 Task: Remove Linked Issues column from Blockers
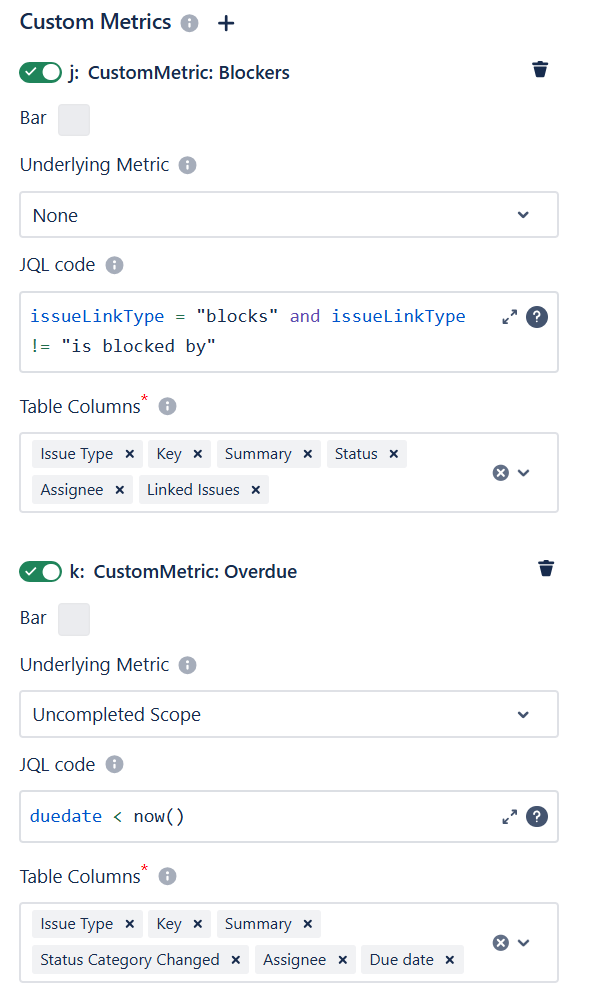click(256, 490)
